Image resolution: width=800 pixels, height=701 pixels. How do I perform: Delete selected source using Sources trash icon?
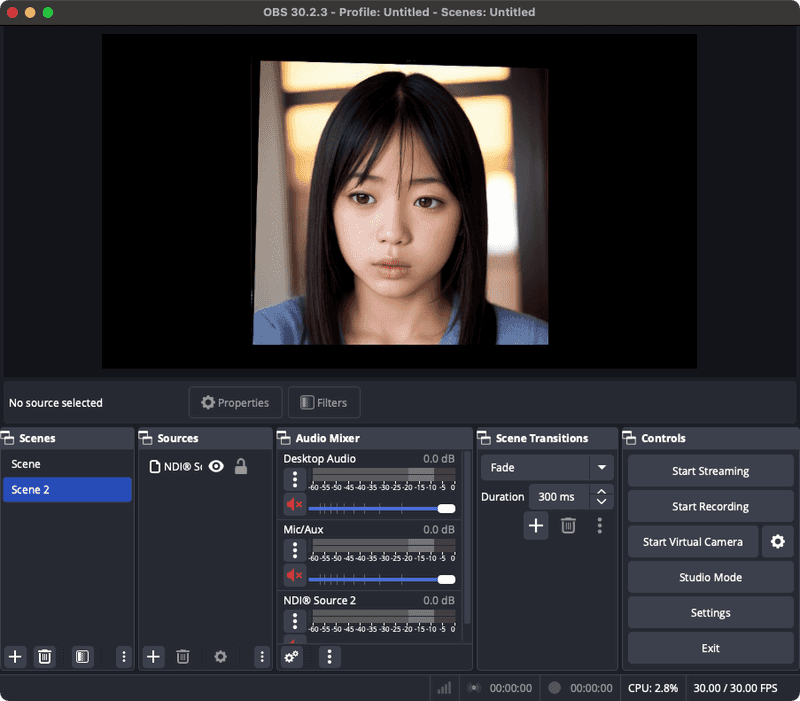(183, 657)
